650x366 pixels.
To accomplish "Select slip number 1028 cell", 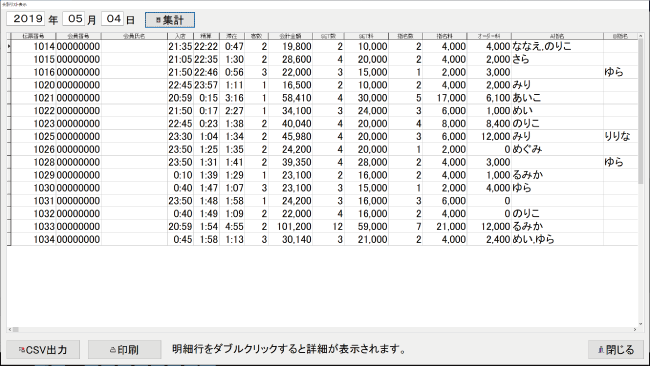I will [x=33, y=162].
